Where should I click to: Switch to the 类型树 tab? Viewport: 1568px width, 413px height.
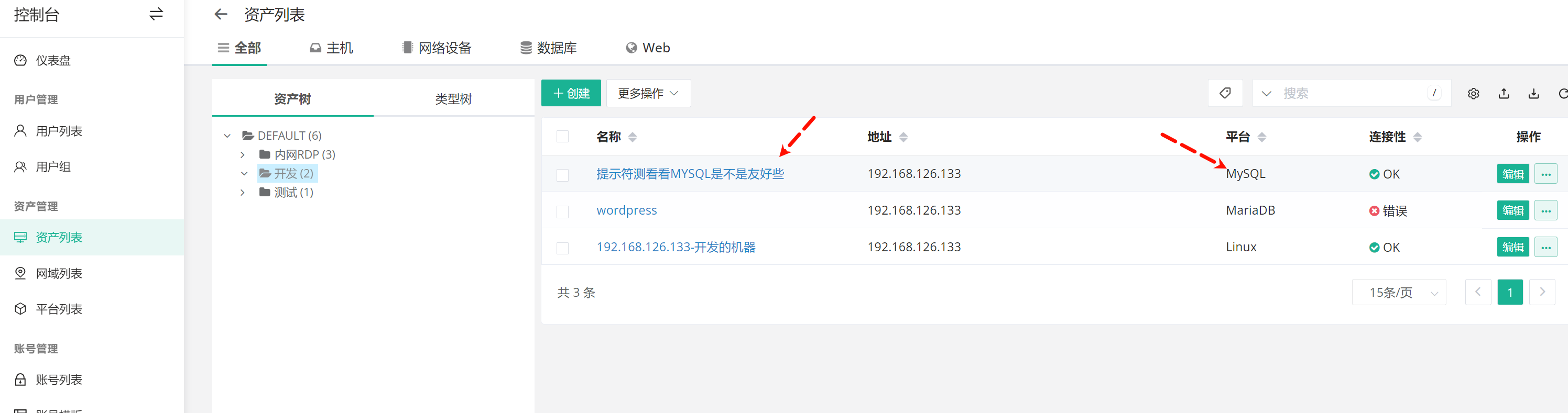pos(453,98)
